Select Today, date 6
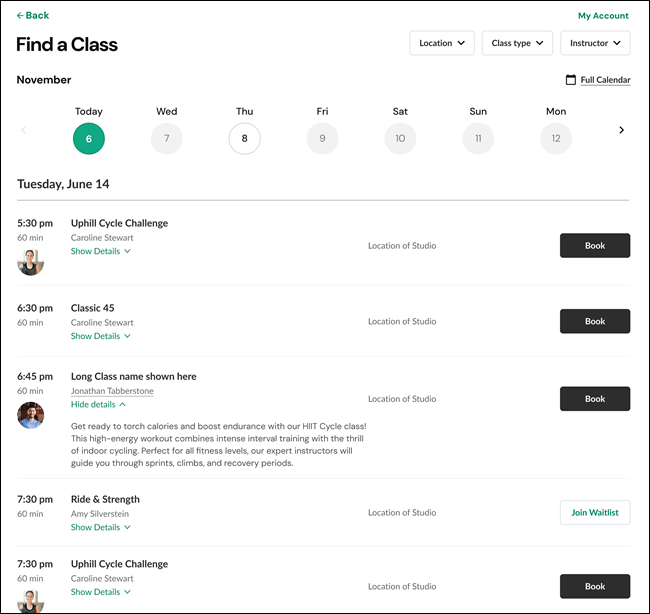Screen dimensions: 650x614 coord(89,138)
